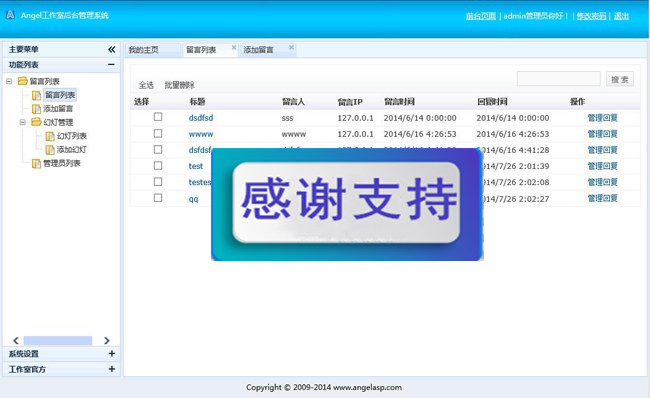Expand the 系统设置 panel with the plus
The width and height of the screenshot is (650, 398).
112,353
